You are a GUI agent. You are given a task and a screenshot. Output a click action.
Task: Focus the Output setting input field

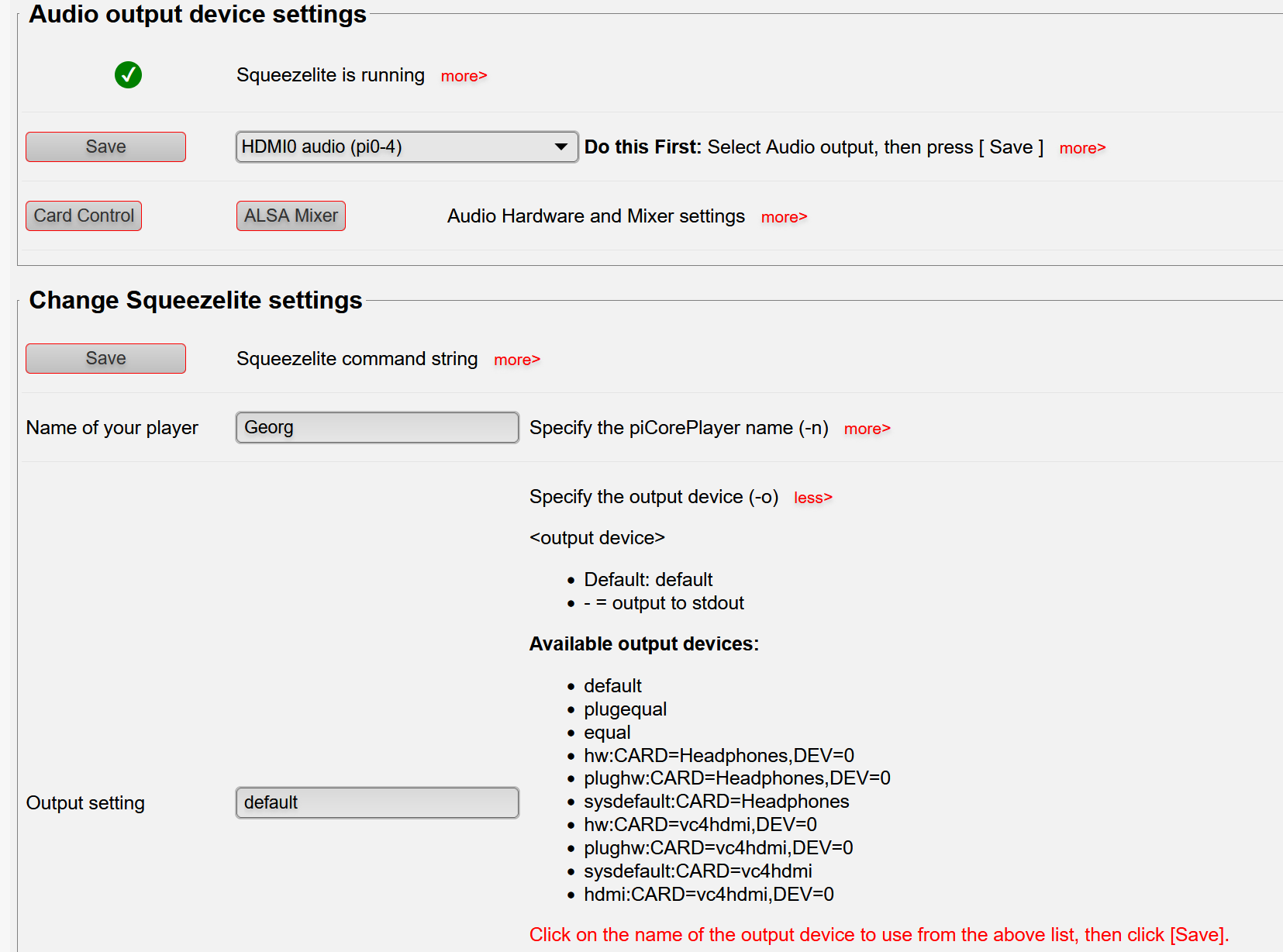click(x=378, y=802)
